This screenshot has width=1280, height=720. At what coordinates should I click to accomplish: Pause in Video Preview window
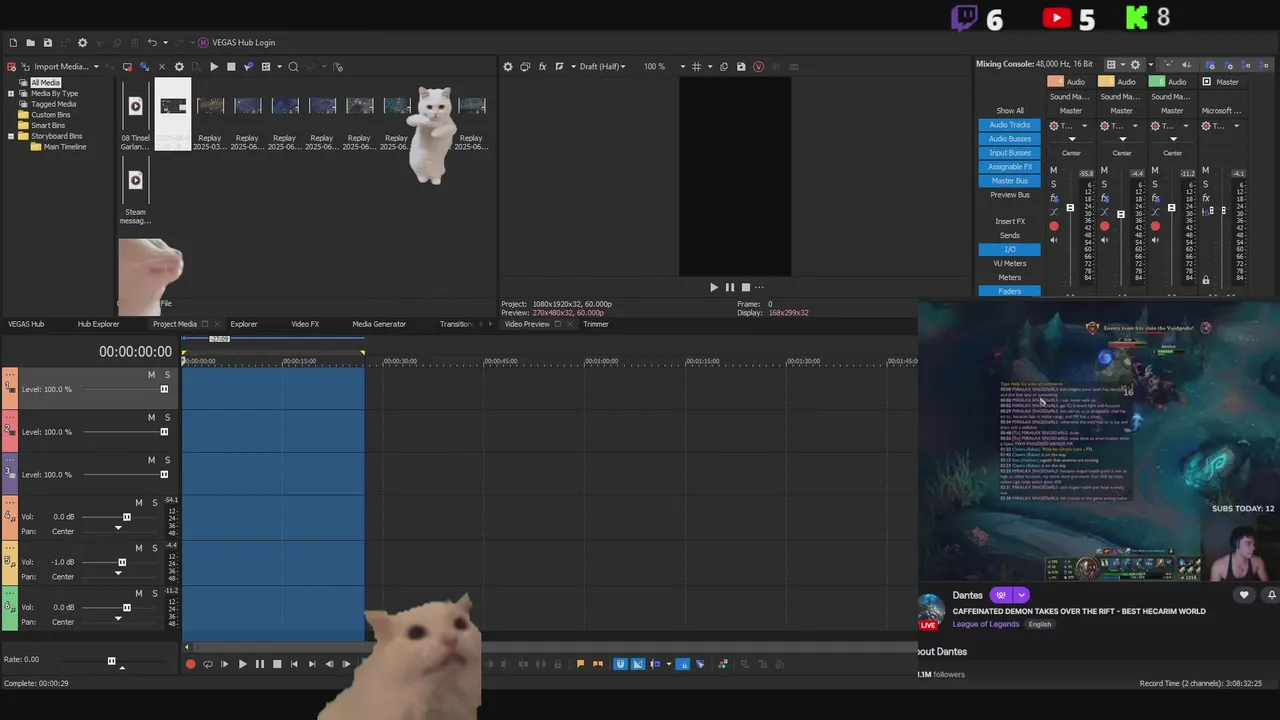[x=730, y=287]
